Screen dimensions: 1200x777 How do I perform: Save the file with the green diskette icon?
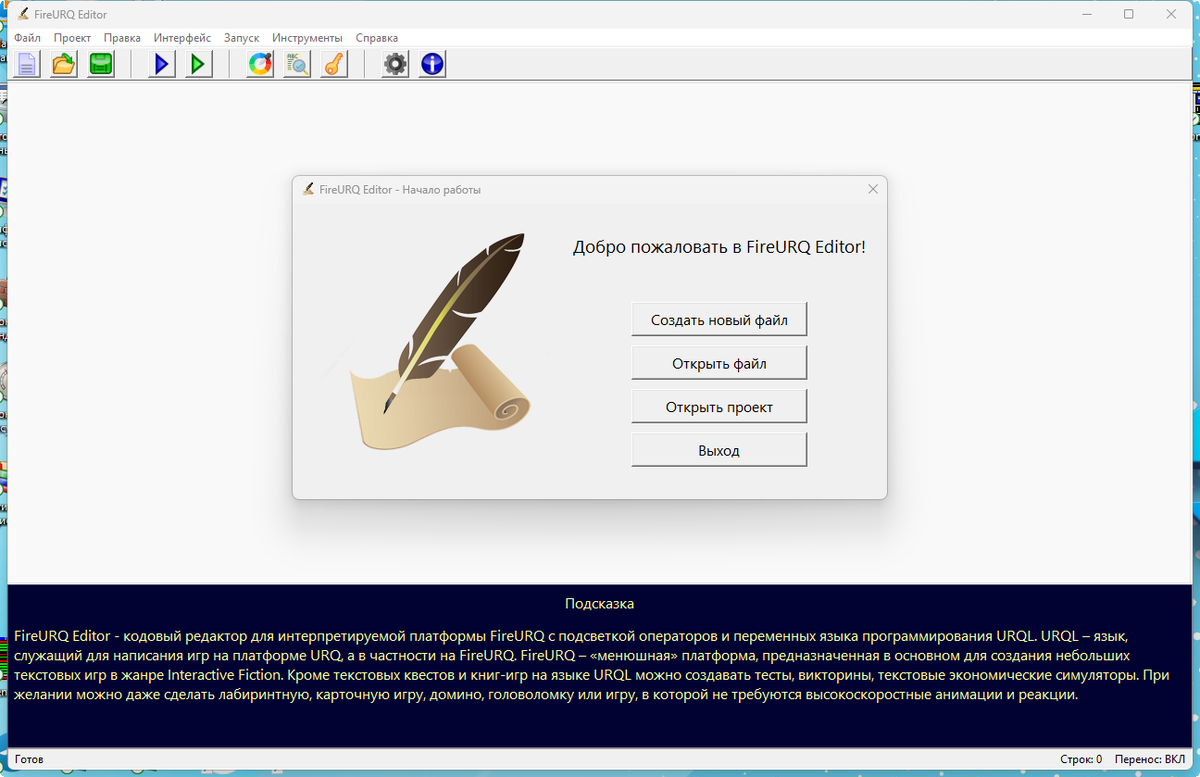[x=100, y=63]
